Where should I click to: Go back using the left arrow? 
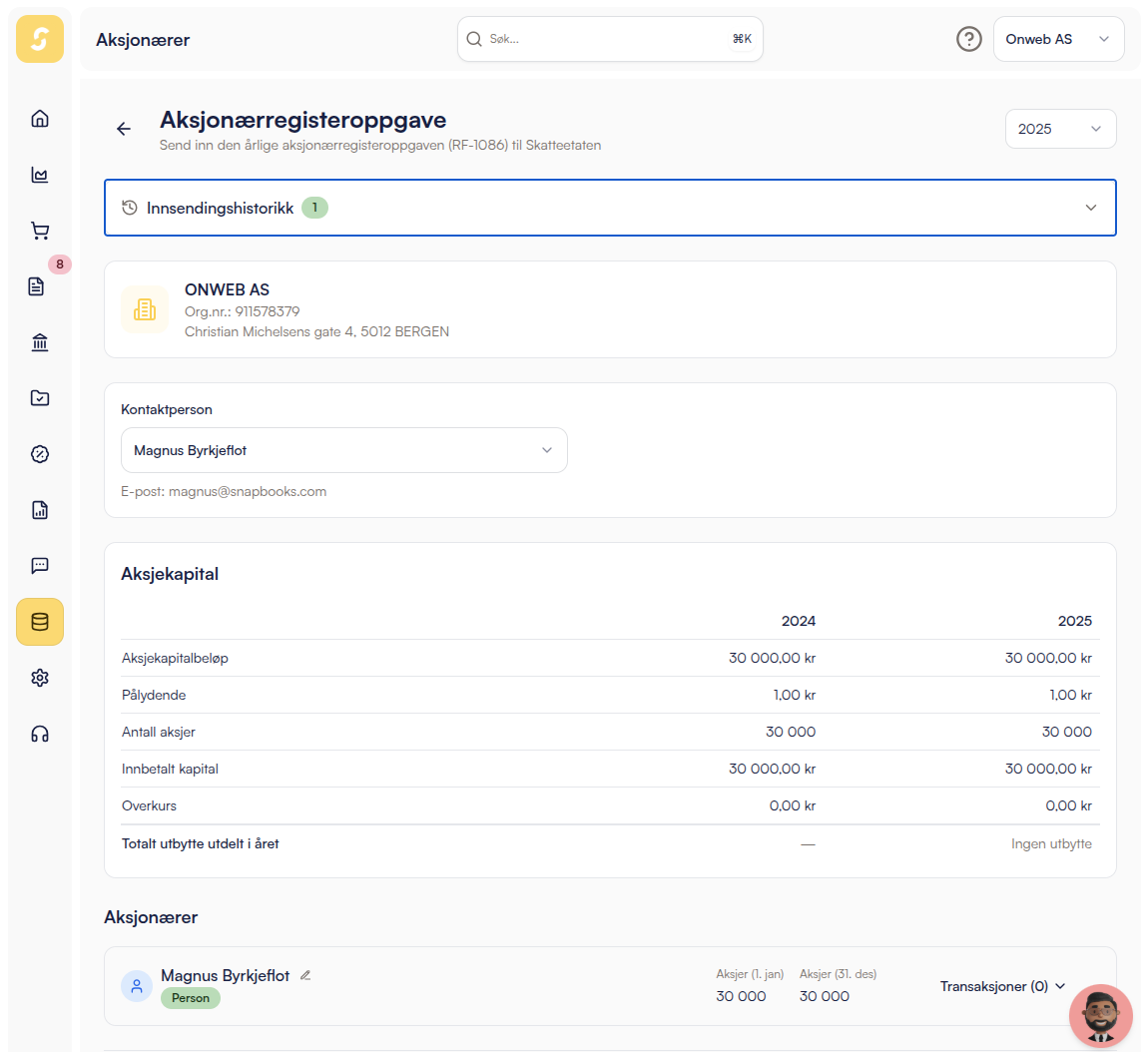point(124,129)
